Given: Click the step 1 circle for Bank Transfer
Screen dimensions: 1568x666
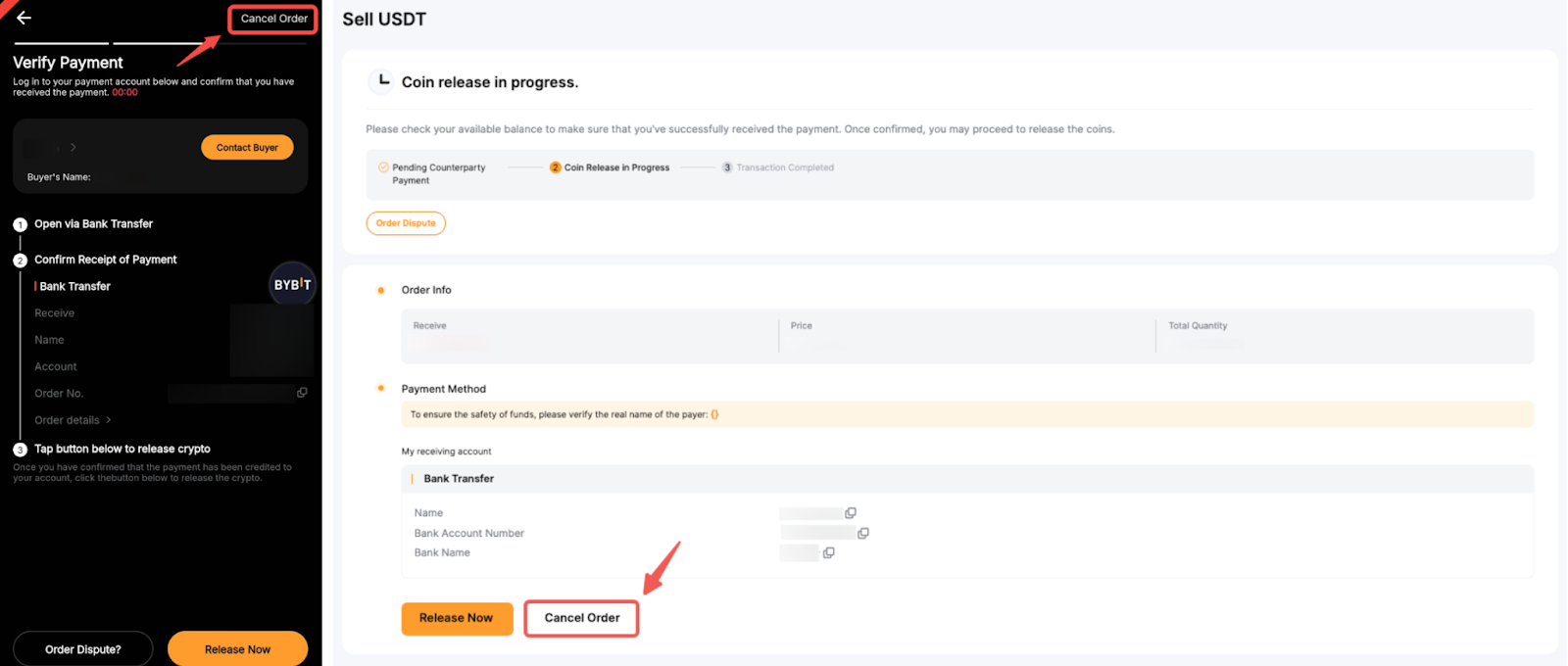Looking at the screenshot, I should (x=20, y=225).
